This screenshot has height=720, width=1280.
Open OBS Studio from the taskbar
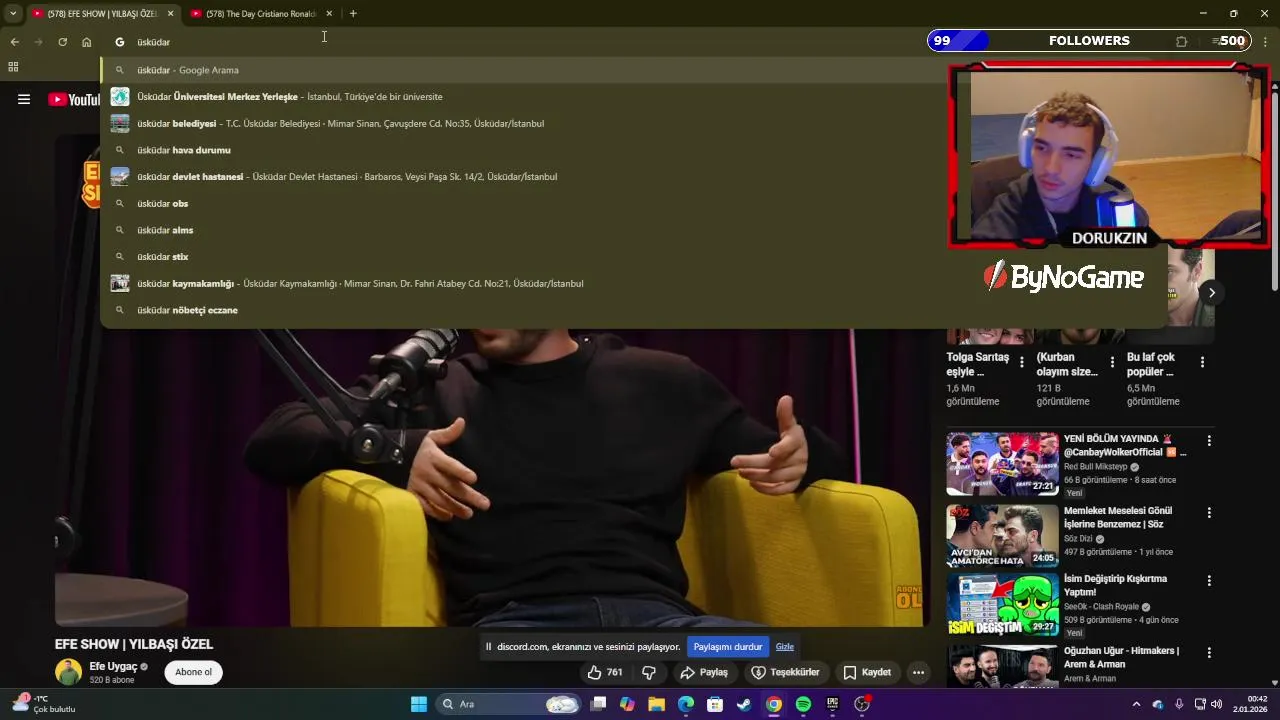[x=862, y=704]
